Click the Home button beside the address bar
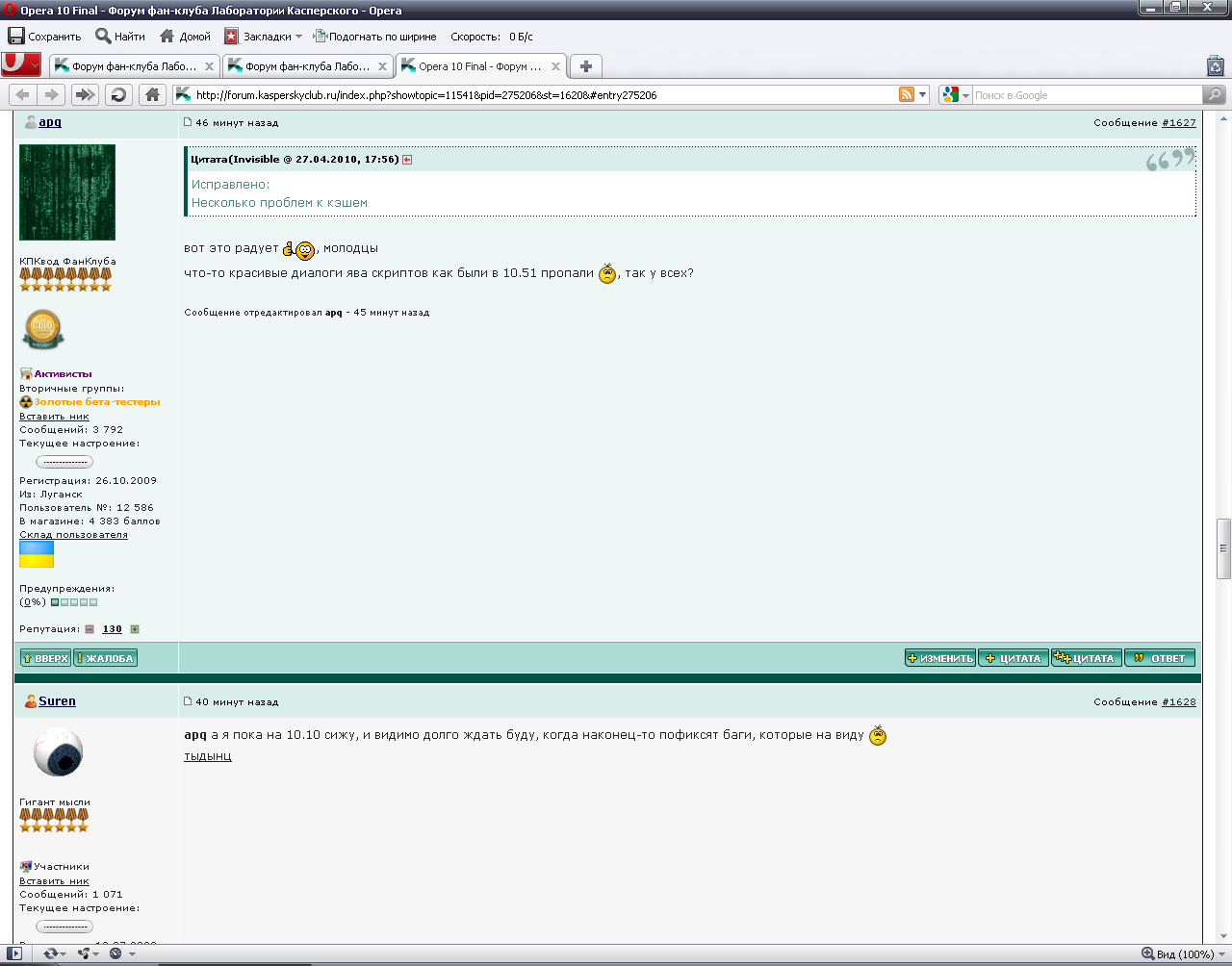1232x966 pixels. point(151,94)
